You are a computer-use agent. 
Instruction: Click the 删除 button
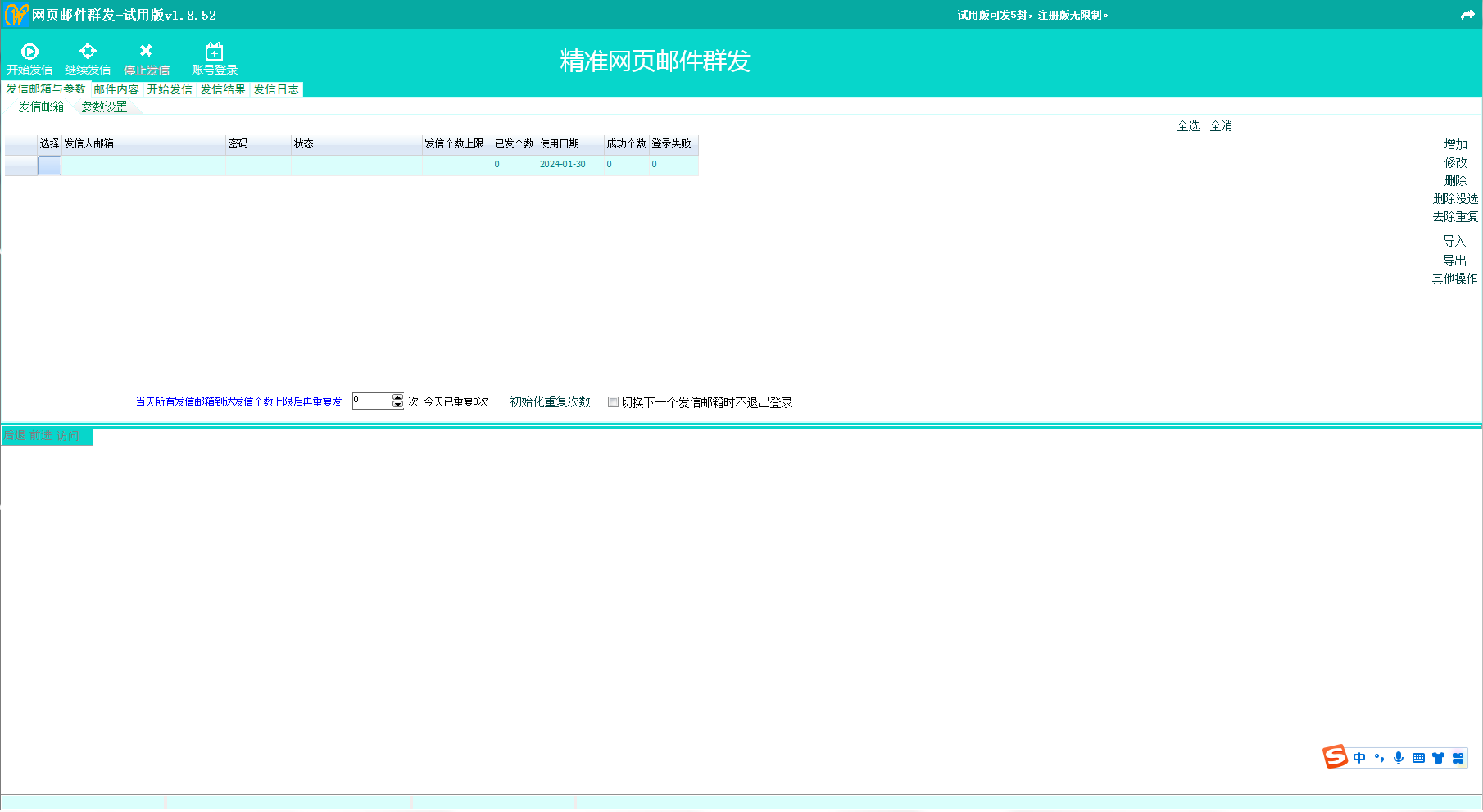click(x=1455, y=180)
